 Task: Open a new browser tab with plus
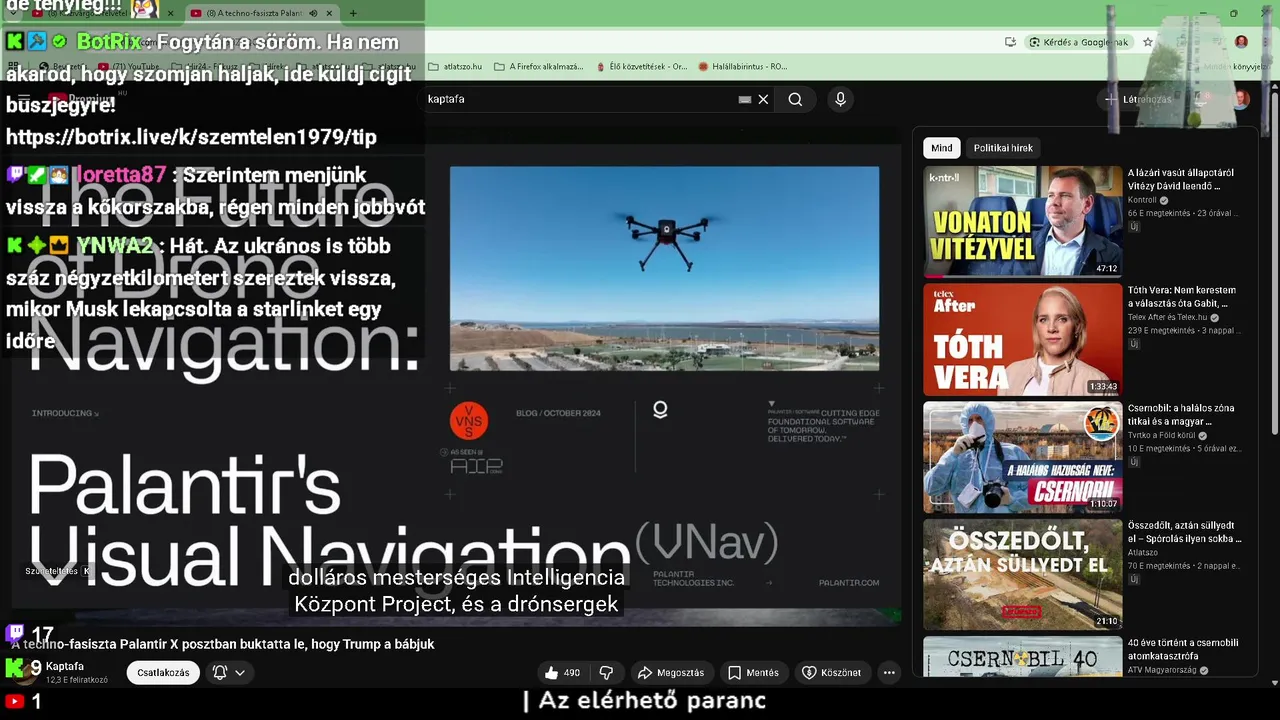coord(353,13)
